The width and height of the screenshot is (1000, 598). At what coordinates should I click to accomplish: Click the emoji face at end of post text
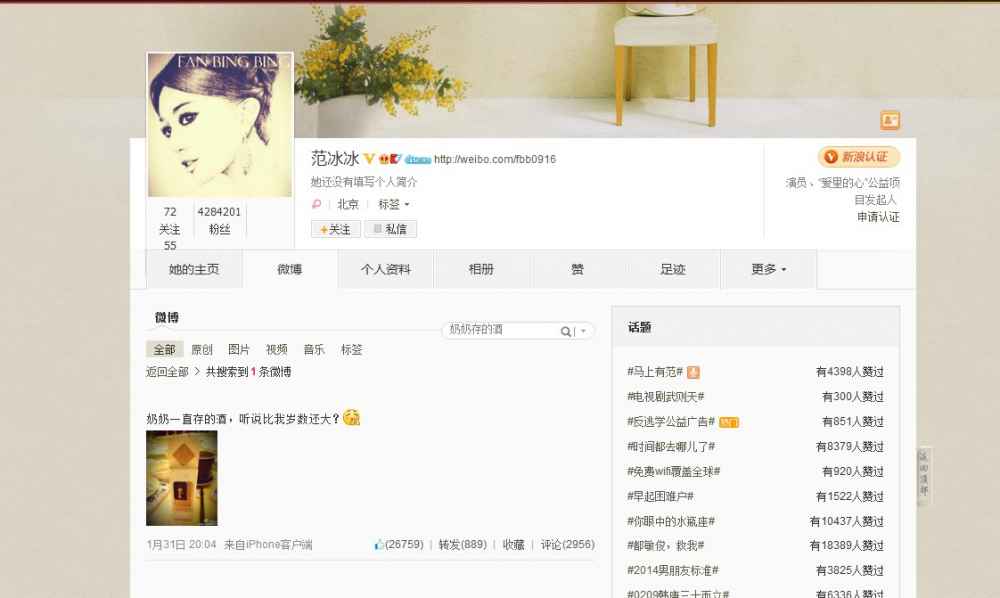[x=351, y=418]
